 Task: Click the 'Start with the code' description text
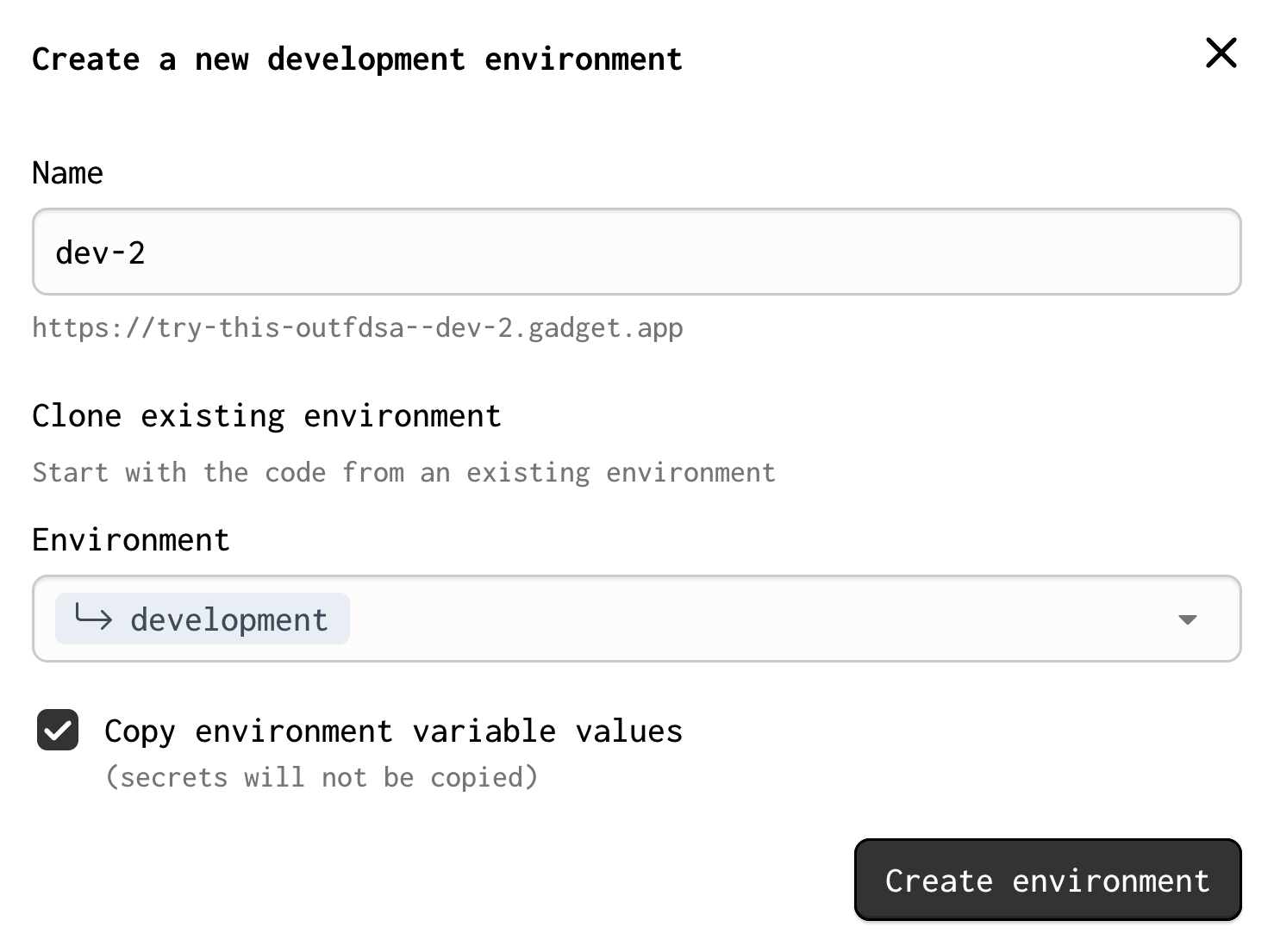click(403, 472)
